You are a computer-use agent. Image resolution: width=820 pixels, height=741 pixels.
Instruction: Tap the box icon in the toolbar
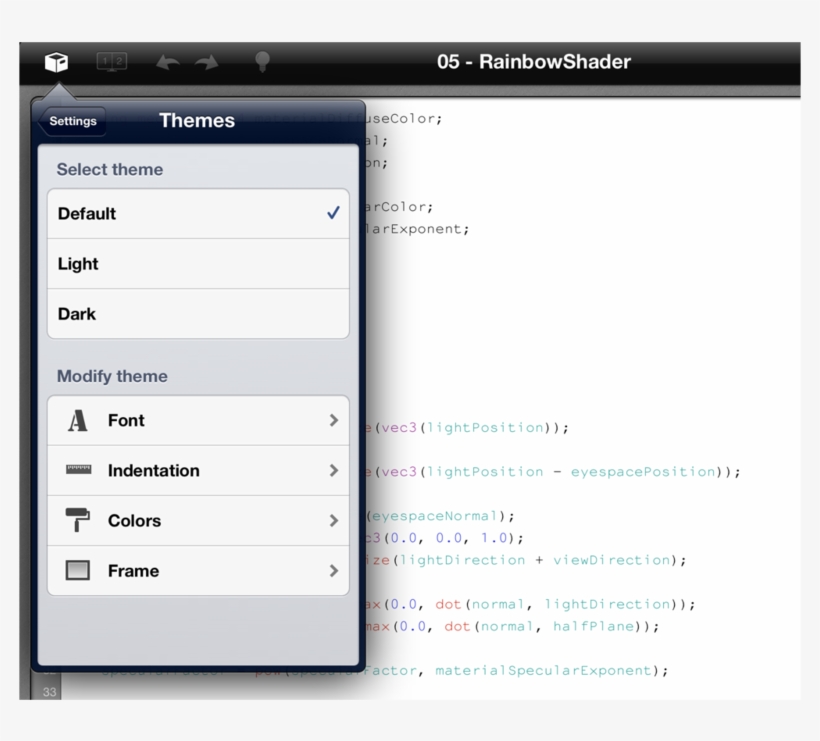57,62
